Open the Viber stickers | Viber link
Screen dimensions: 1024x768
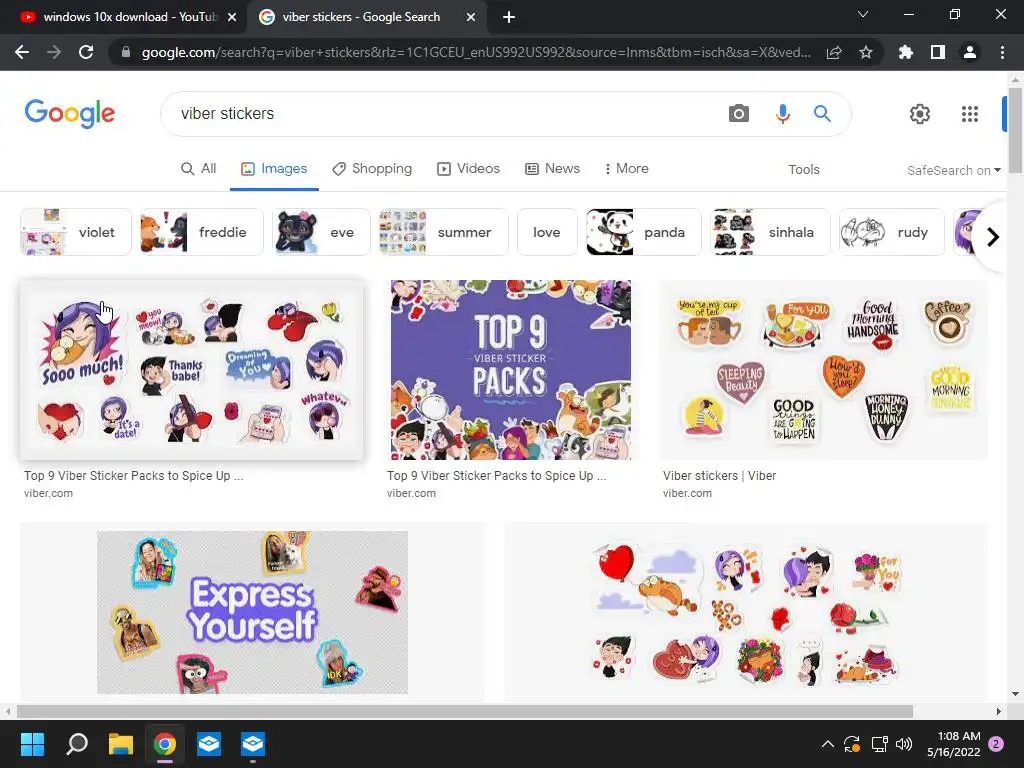point(719,475)
